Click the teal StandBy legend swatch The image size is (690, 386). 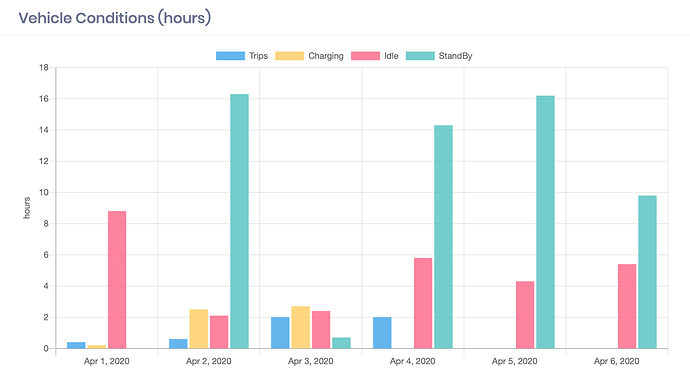pos(420,56)
